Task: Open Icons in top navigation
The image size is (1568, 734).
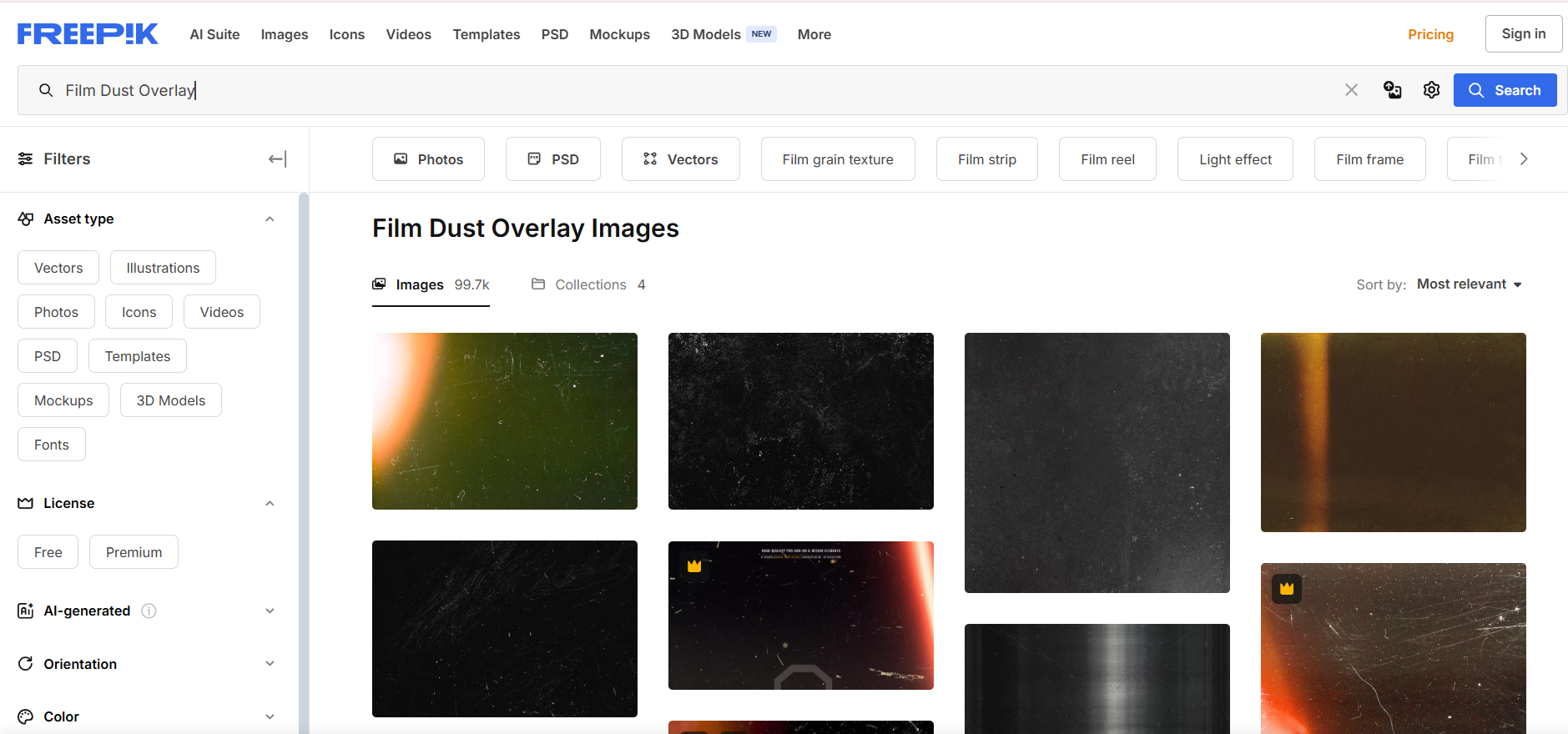Action: [347, 34]
